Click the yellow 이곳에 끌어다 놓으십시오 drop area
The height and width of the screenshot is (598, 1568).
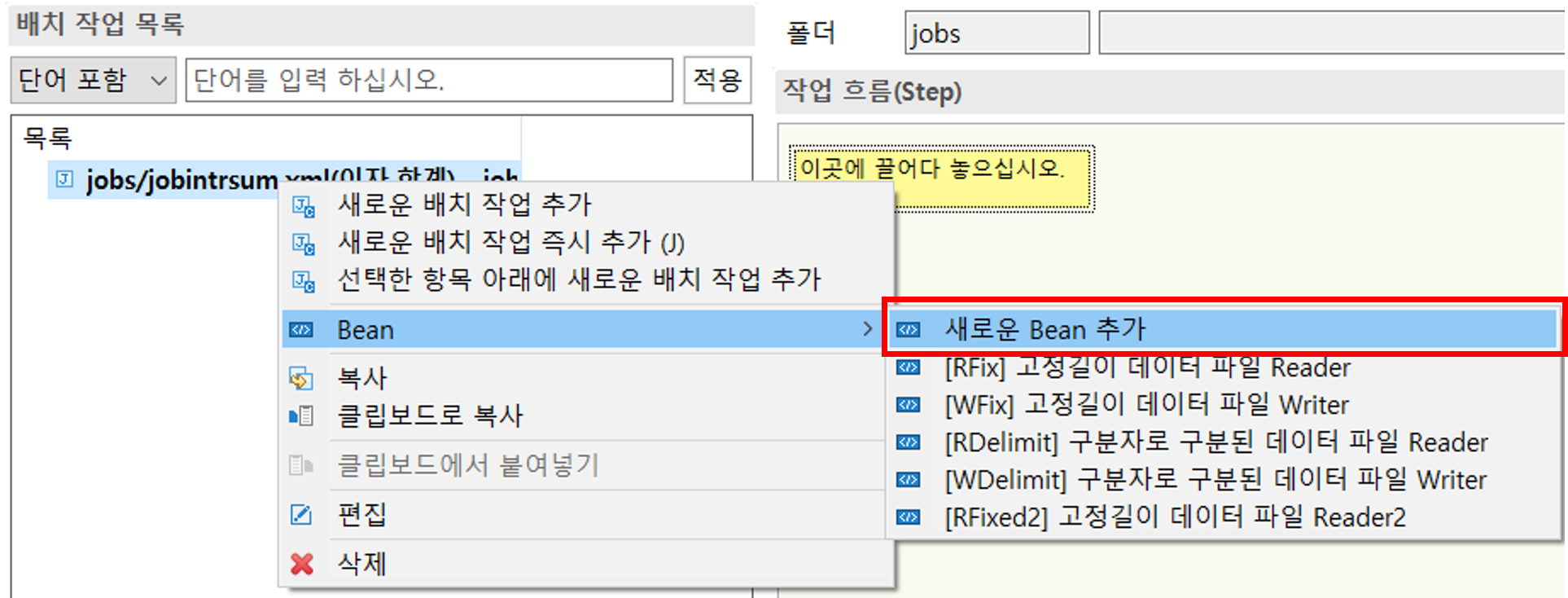tap(940, 177)
